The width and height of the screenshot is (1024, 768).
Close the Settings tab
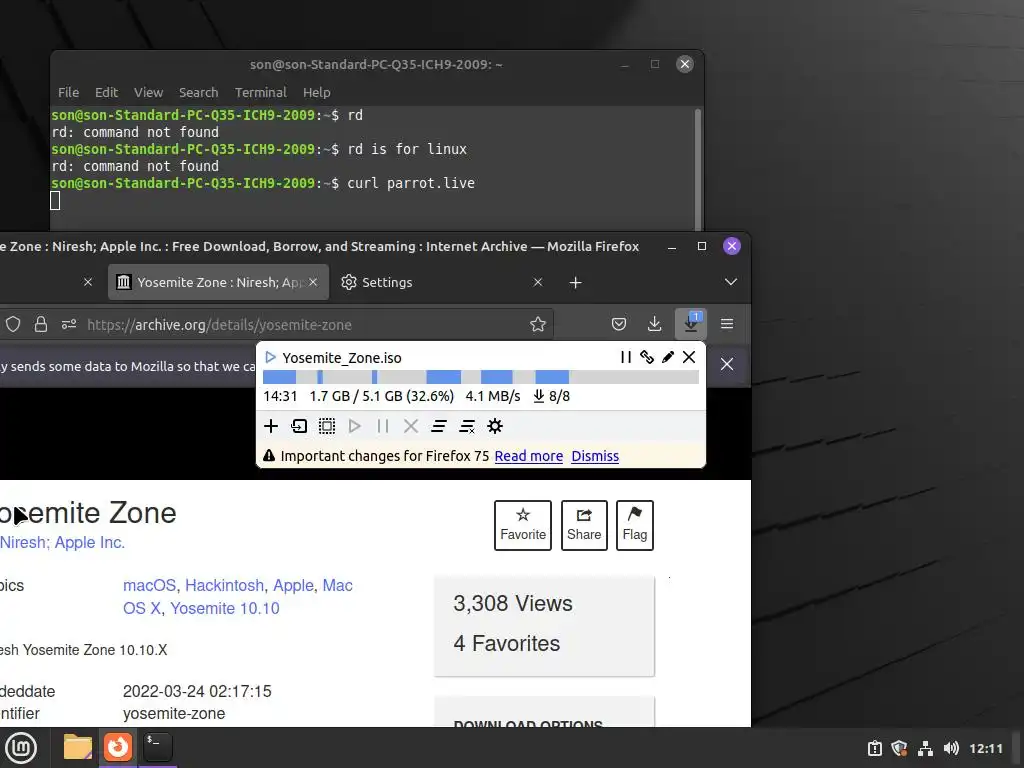click(537, 282)
